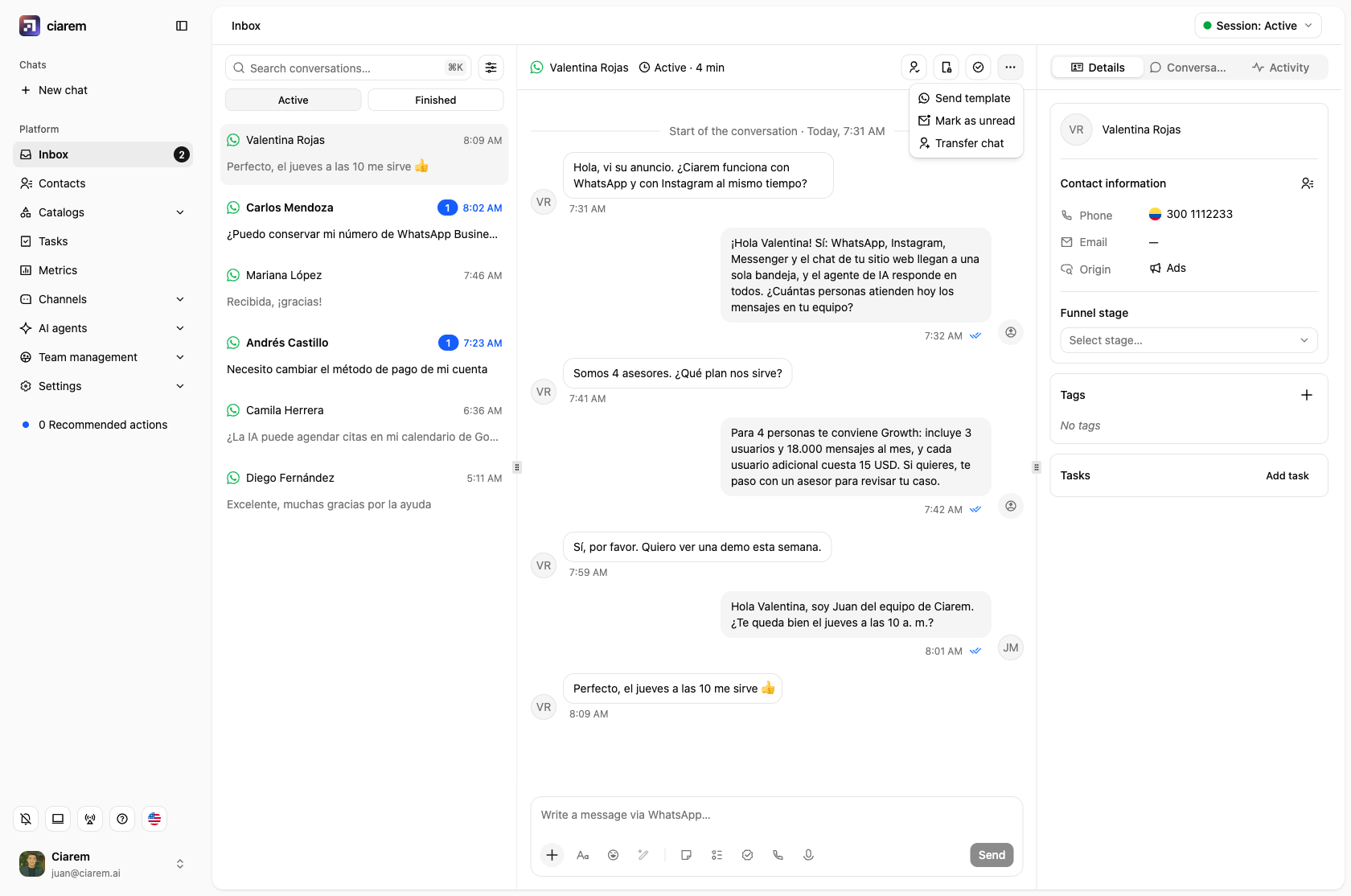The height and width of the screenshot is (896, 1351).
Task: Click the magic wand AI icon
Action: click(643, 855)
